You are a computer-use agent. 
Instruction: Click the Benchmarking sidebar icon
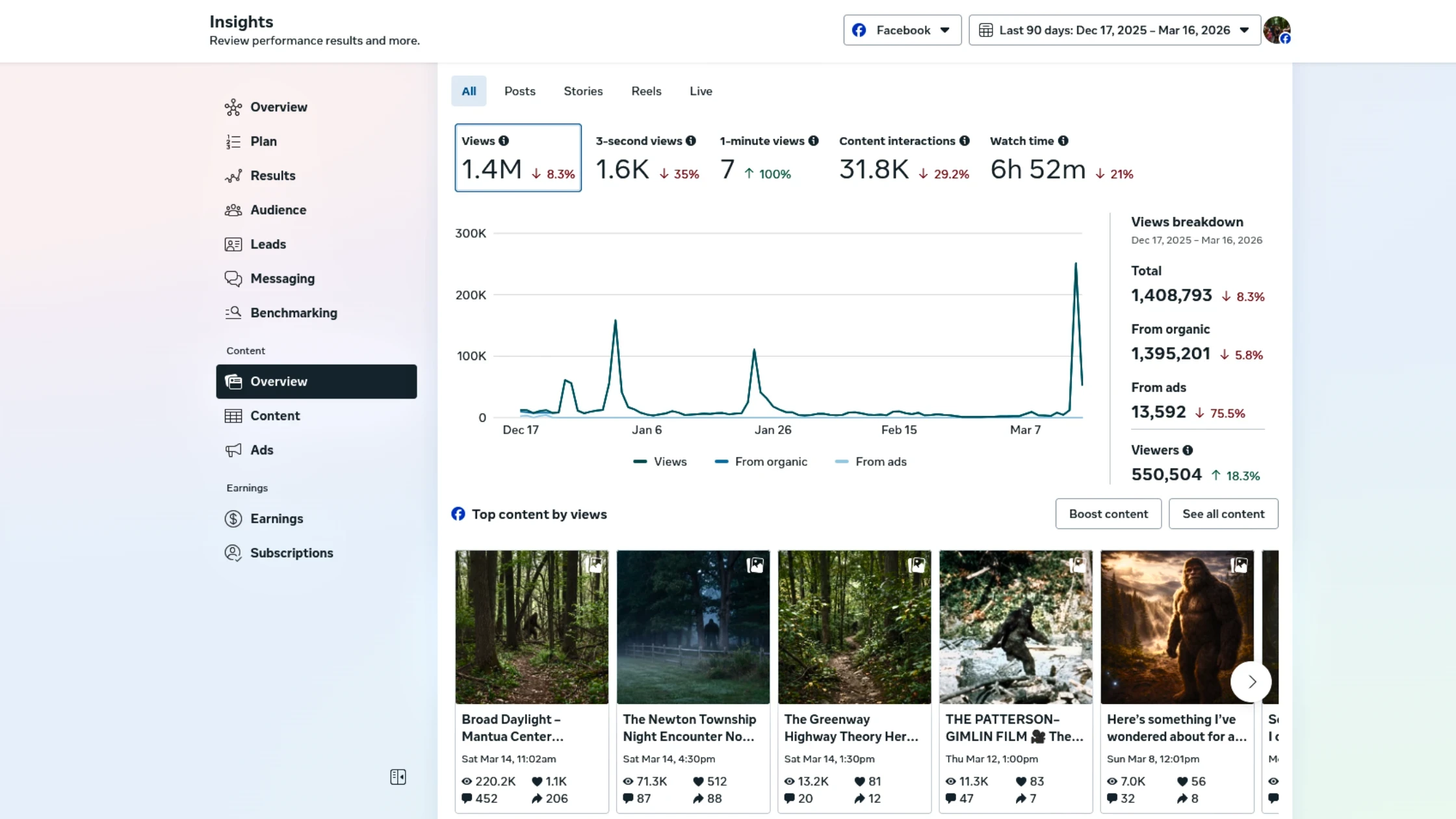(x=233, y=313)
